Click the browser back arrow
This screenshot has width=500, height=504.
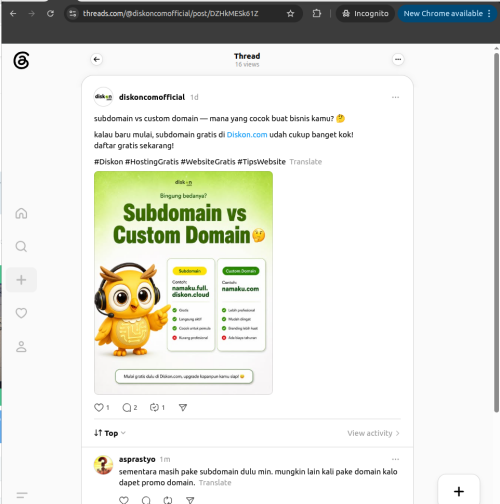pyautogui.click(x=13, y=14)
